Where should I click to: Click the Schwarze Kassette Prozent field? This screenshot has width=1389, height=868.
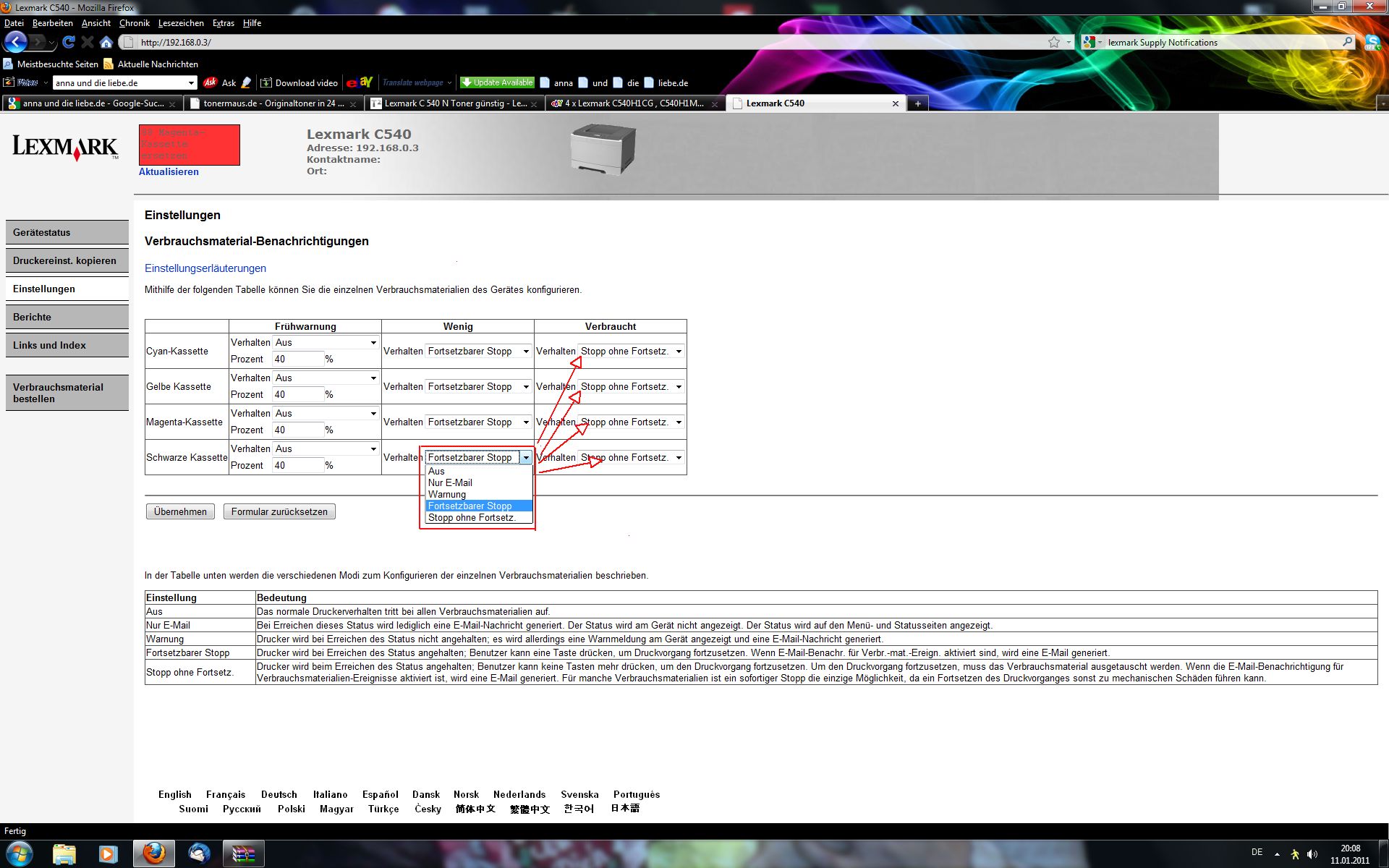pos(298,465)
